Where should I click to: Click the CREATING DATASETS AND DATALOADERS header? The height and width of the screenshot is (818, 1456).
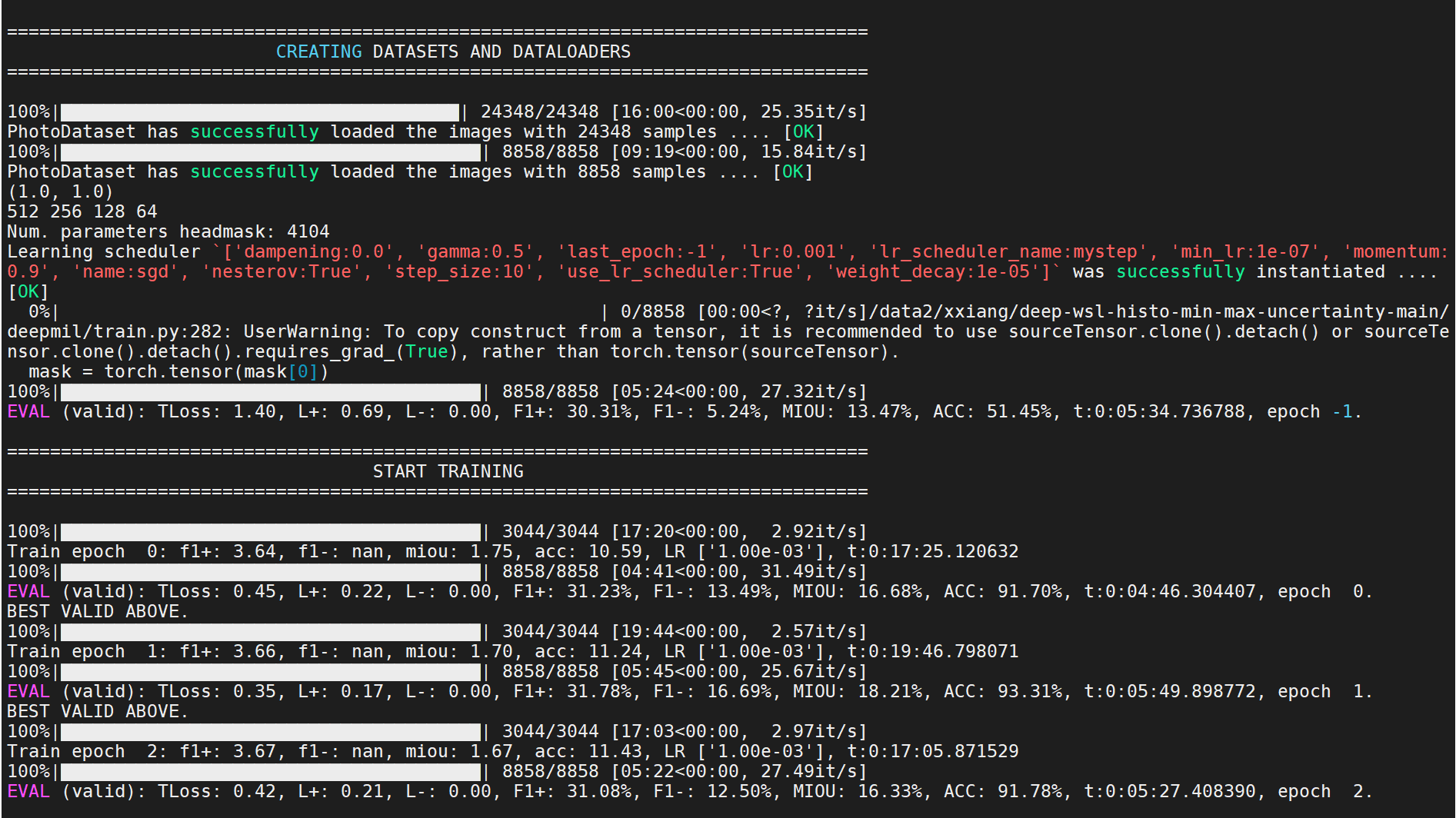click(x=454, y=52)
